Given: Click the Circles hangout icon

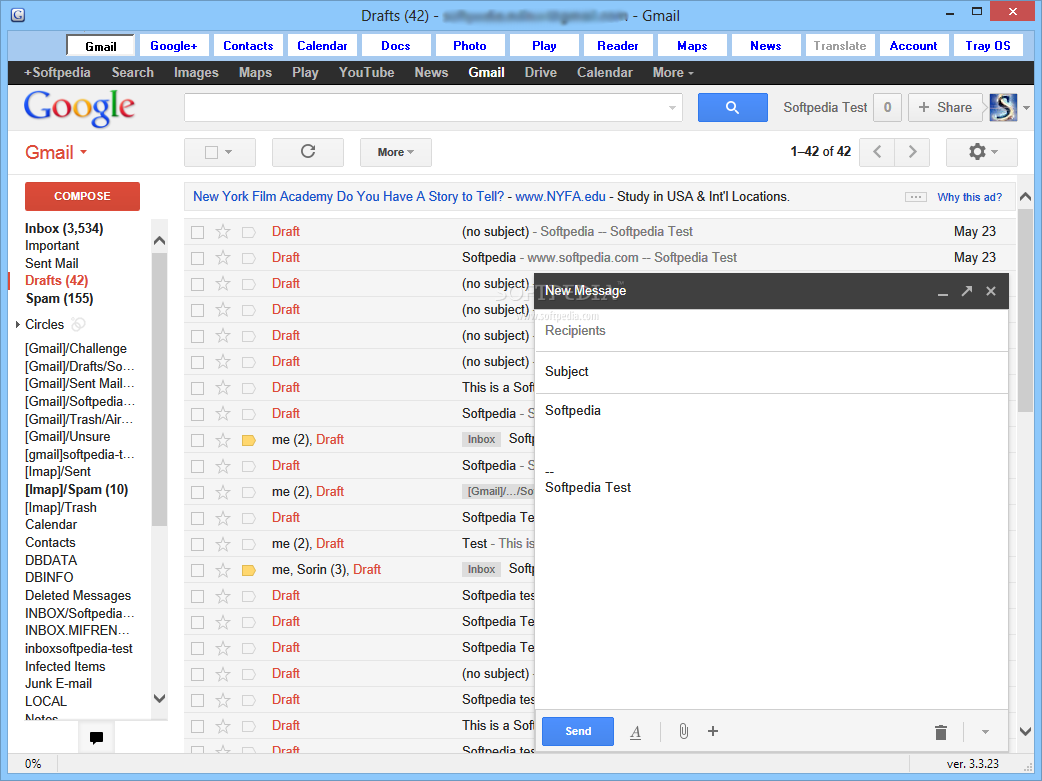Looking at the screenshot, I should click(x=78, y=324).
